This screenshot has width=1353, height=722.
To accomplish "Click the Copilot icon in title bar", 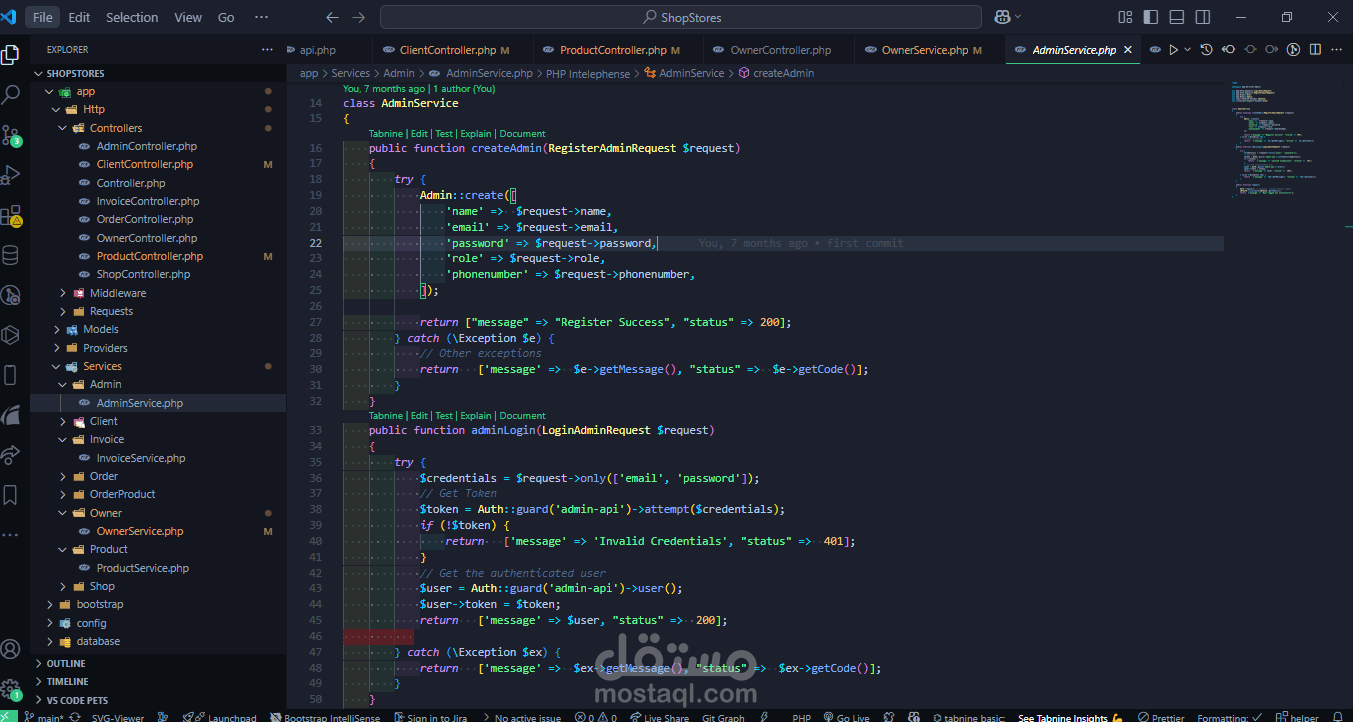I will tap(1002, 17).
